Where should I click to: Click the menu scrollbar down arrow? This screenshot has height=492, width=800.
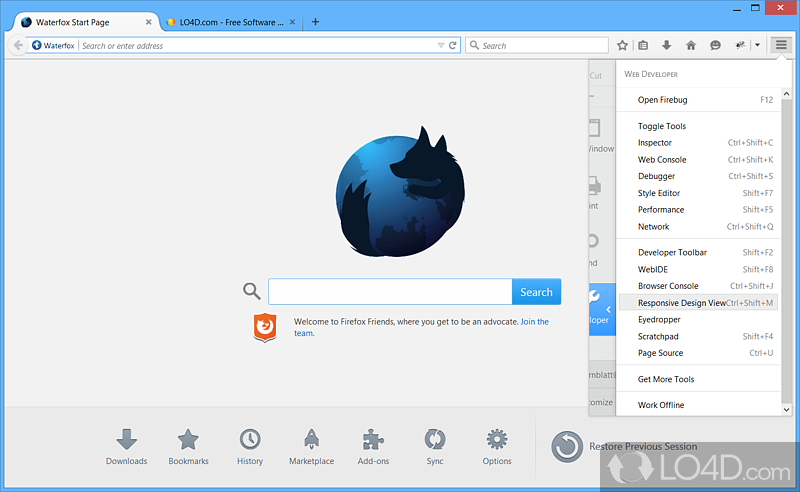pyautogui.click(x=786, y=410)
